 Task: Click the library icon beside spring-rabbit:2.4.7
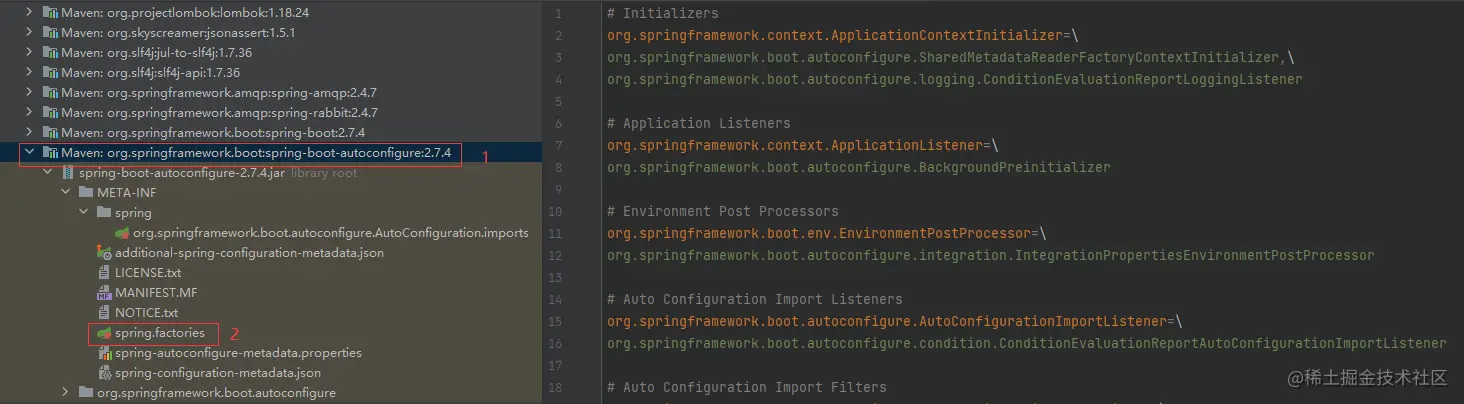(x=49, y=113)
